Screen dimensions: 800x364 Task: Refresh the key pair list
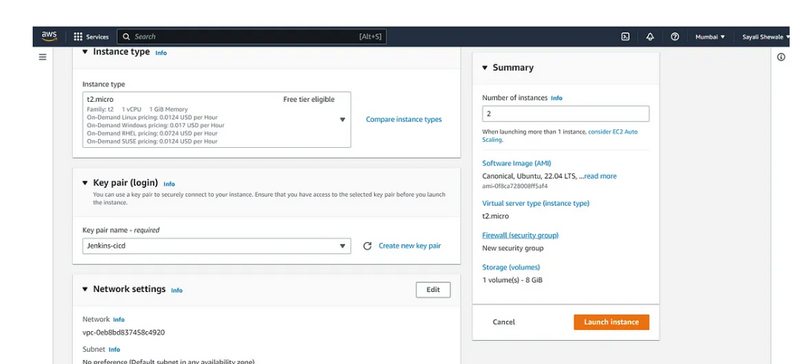[x=367, y=246]
